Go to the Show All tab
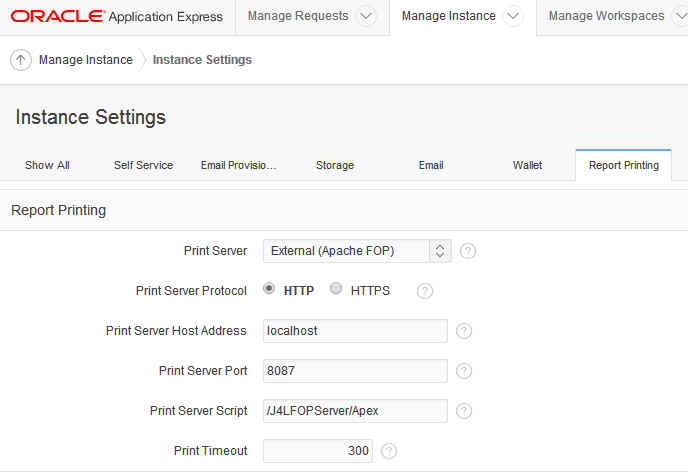This screenshot has width=688, height=474. pyautogui.click(x=47, y=165)
